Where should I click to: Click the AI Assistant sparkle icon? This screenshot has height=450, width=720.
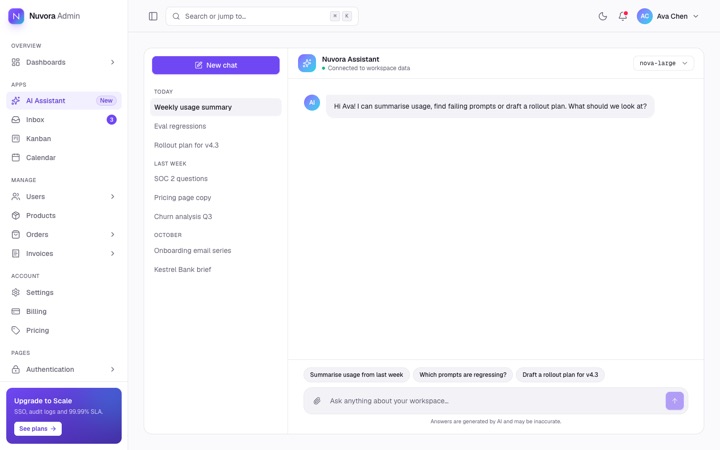[x=16, y=101]
